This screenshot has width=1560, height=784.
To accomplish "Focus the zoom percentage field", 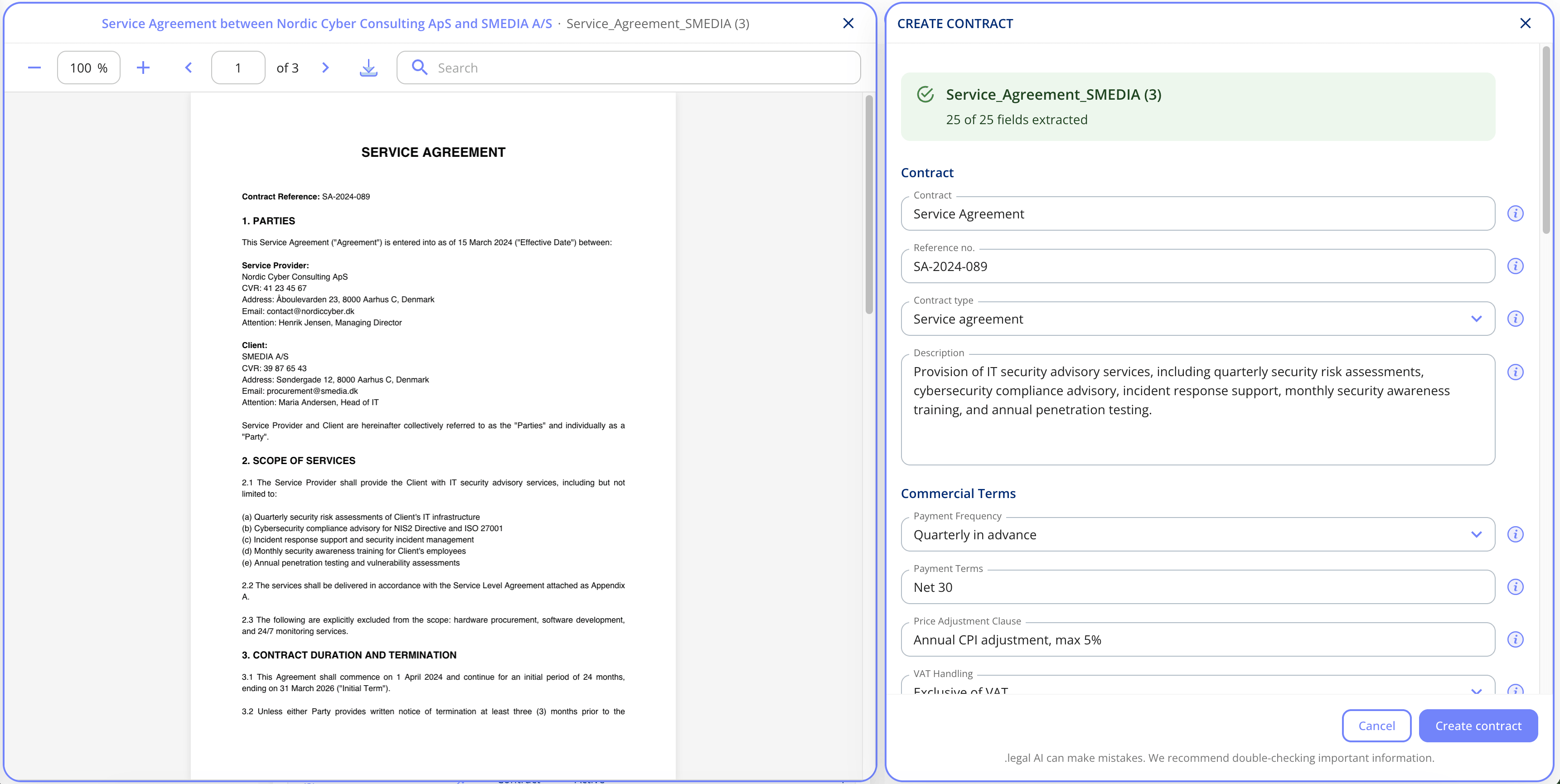I will click(88, 68).
